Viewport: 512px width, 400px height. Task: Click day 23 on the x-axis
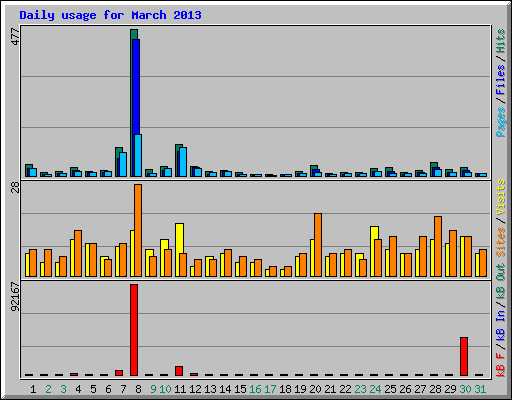click(x=360, y=389)
